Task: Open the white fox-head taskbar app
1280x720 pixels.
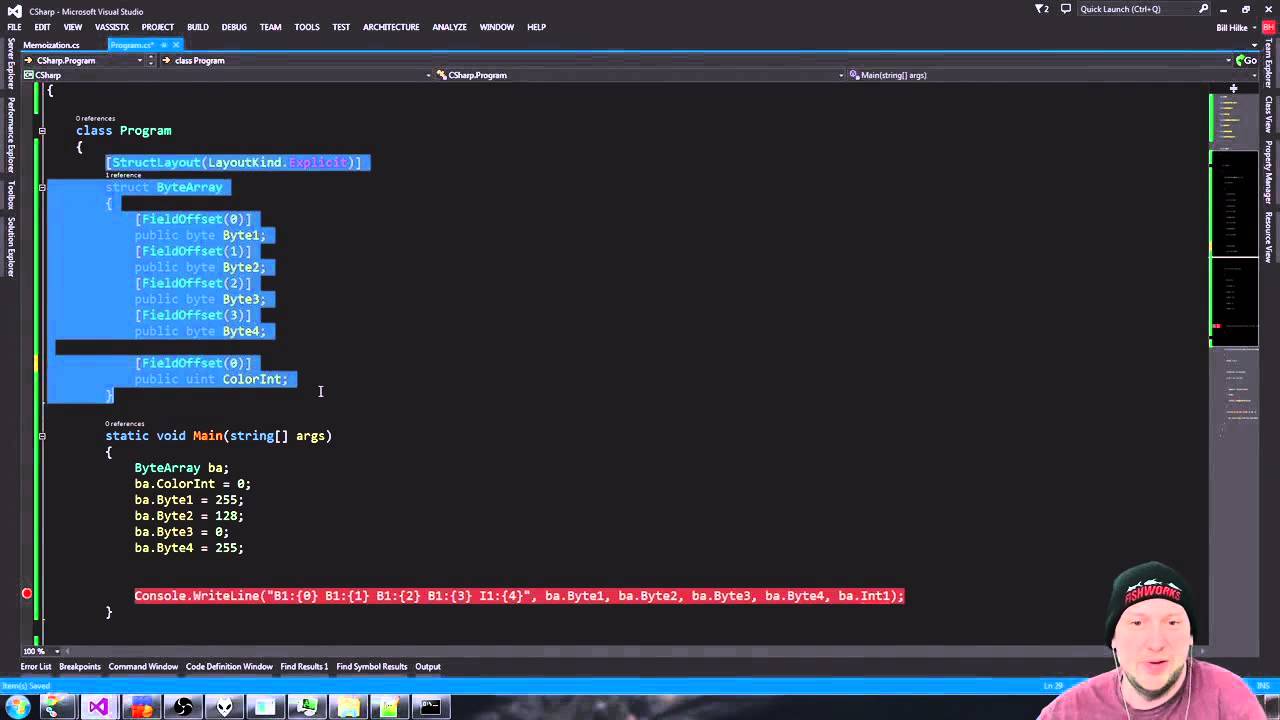Action: point(224,708)
